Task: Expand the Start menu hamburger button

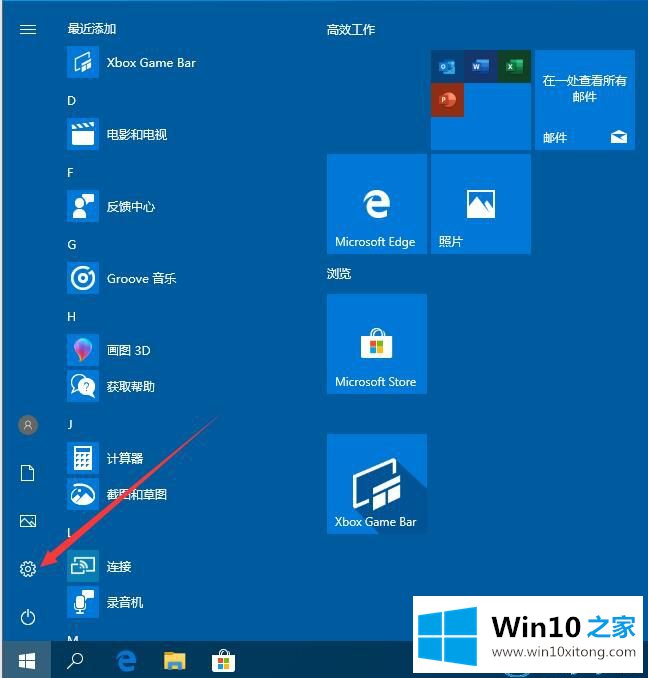Action: pos(28,29)
